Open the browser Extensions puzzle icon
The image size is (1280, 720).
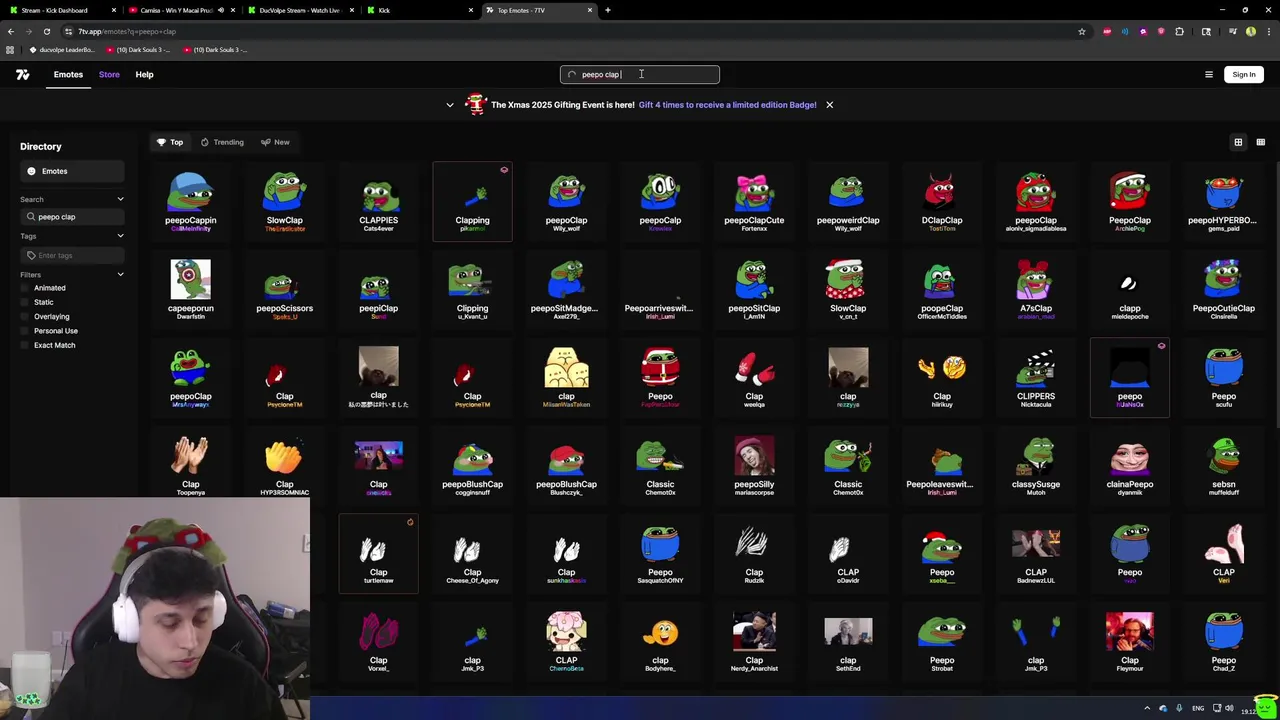1179,31
